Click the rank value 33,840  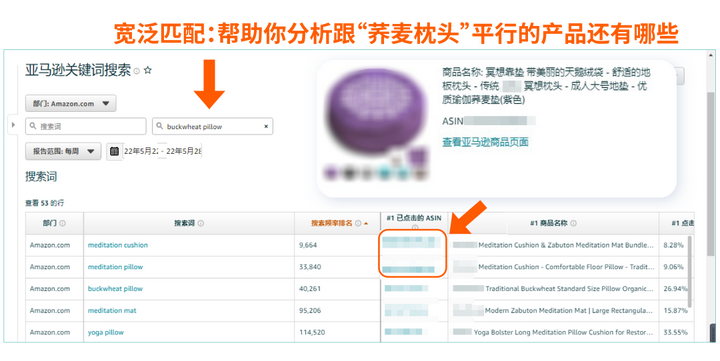point(310,267)
